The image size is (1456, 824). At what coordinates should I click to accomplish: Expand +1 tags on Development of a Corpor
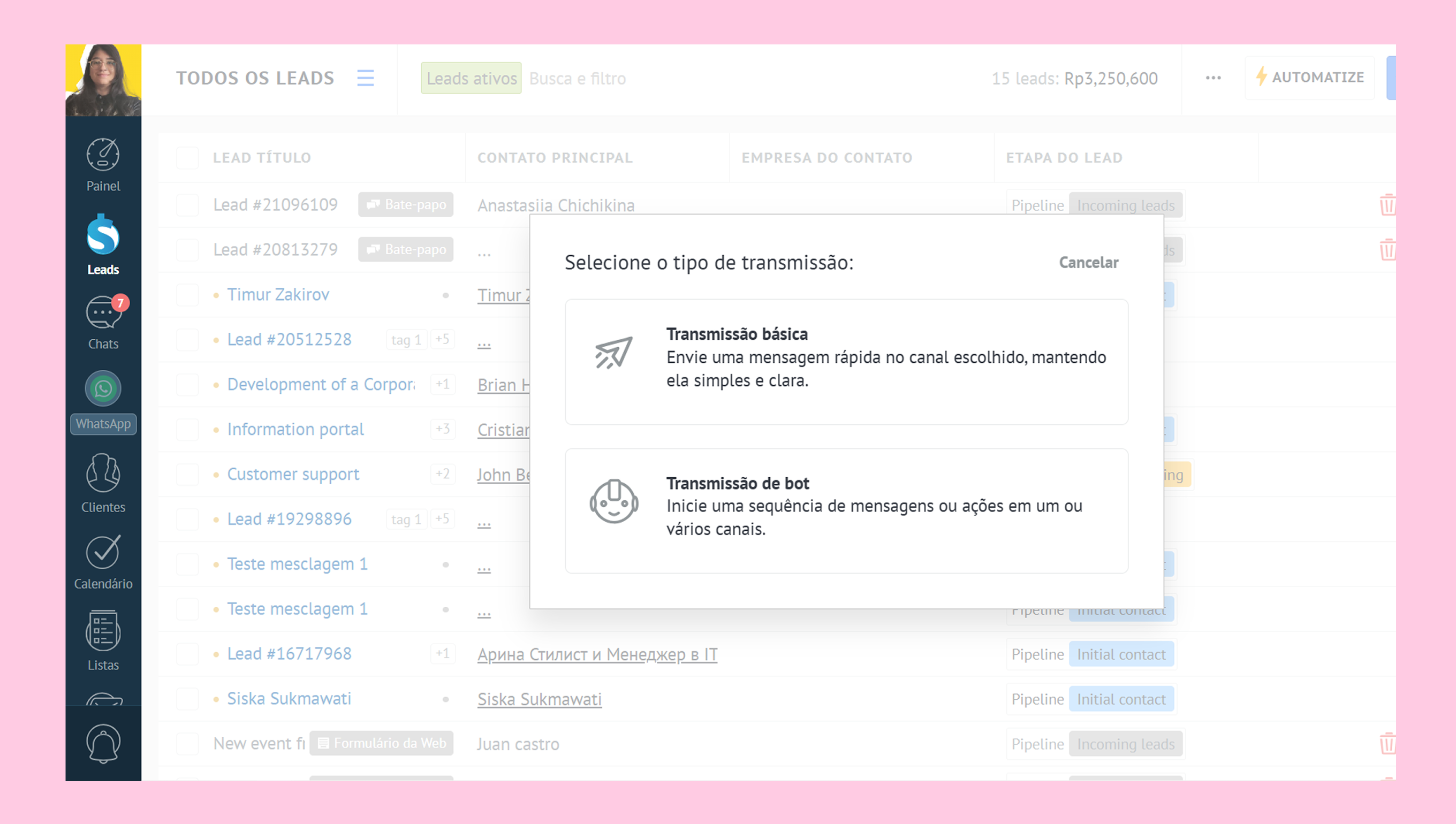click(442, 384)
